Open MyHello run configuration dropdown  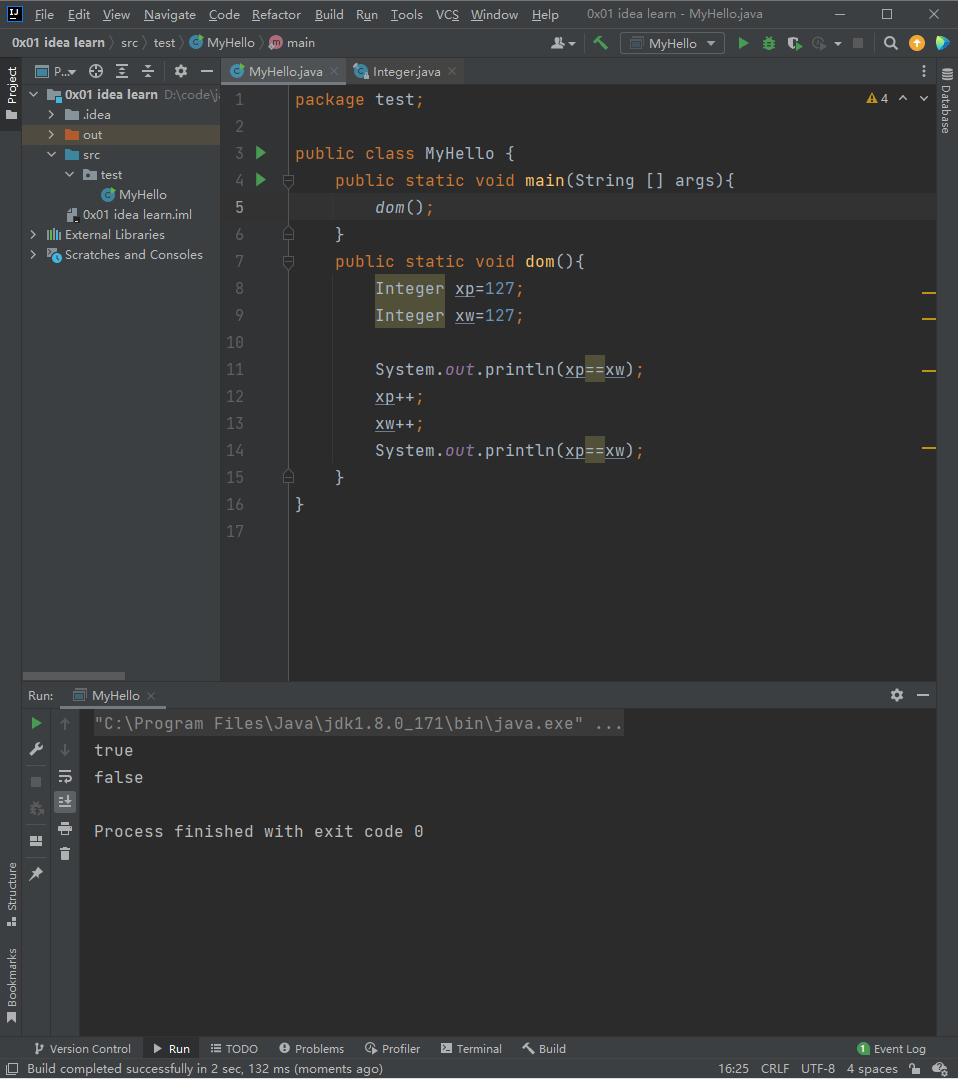pos(672,43)
